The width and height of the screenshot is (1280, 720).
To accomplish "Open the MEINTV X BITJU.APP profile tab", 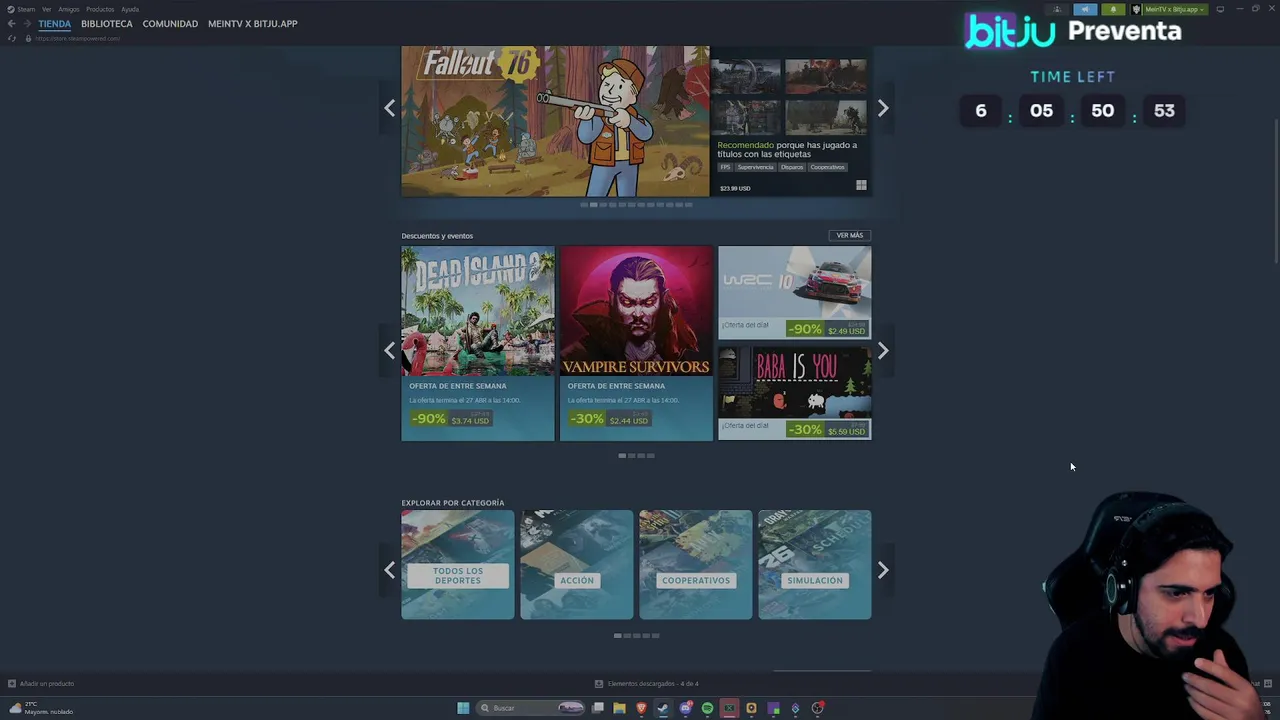I will coord(252,24).
